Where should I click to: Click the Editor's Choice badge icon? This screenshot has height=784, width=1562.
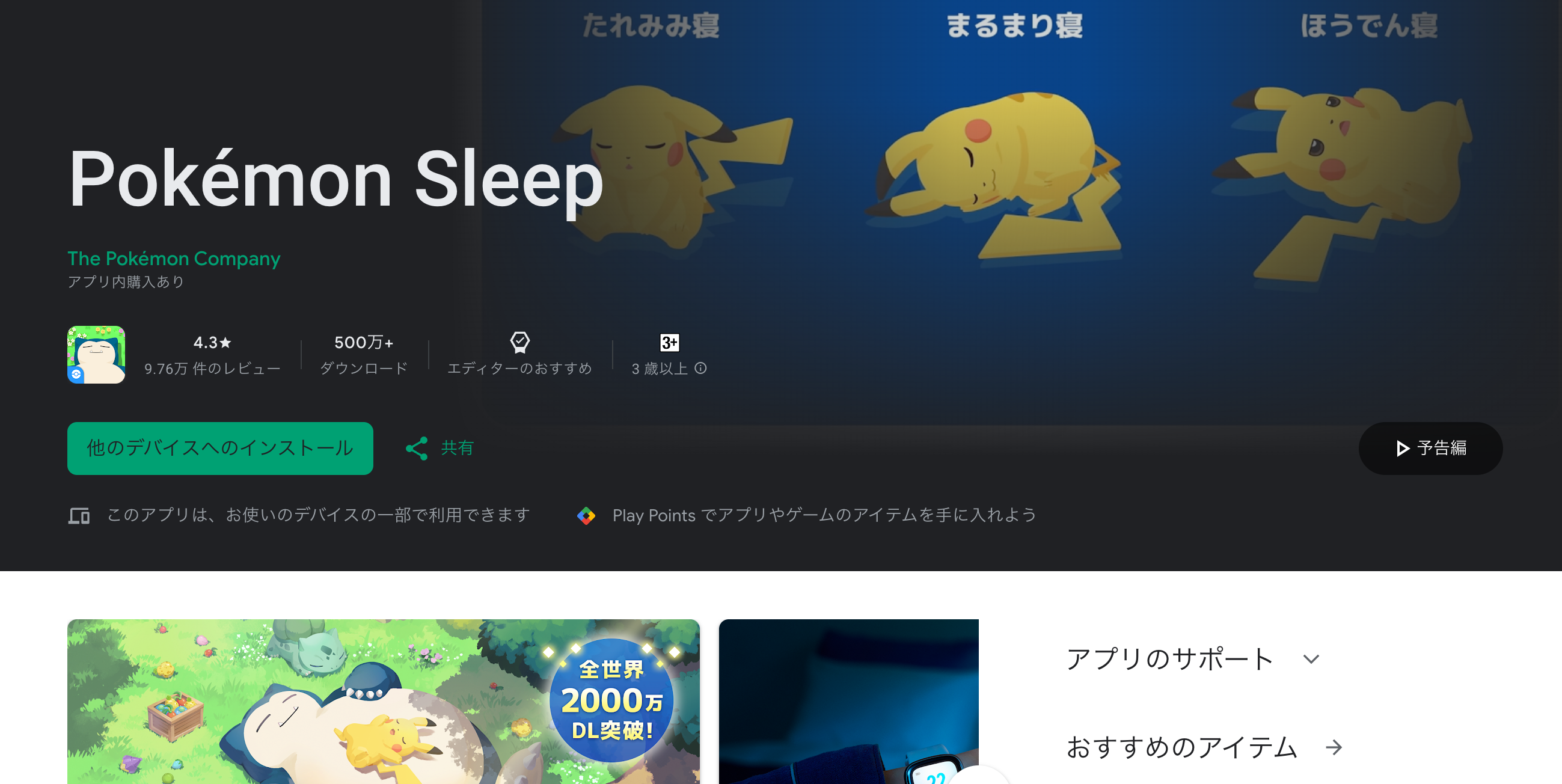click(519, 342)
